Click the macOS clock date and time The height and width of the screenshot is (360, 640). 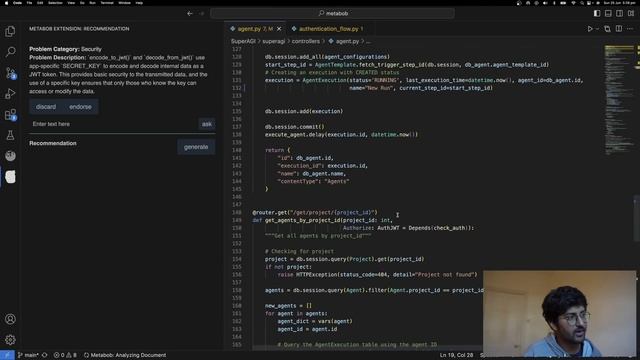(619, 3)
